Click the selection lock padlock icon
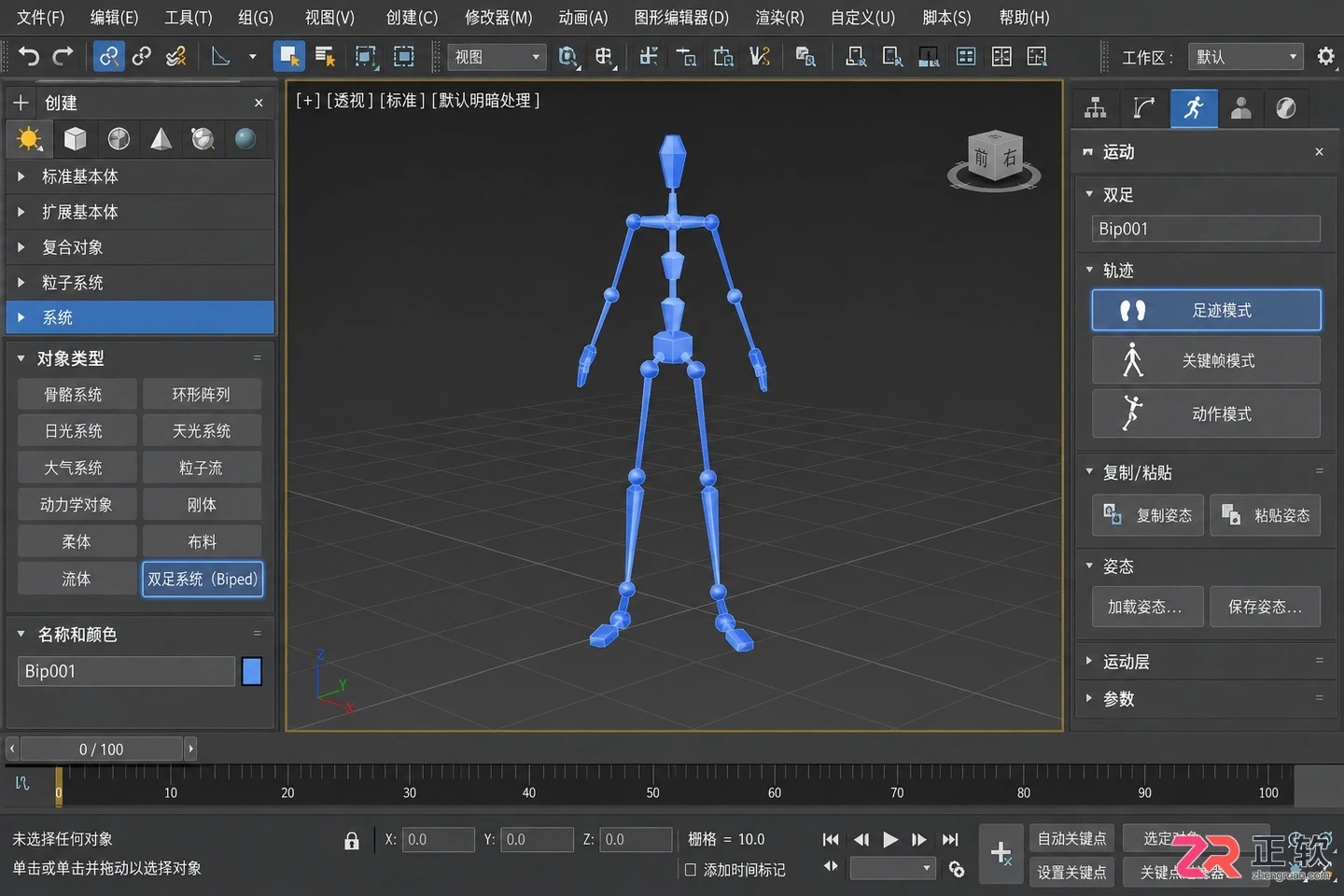 [x=352, y=841]
